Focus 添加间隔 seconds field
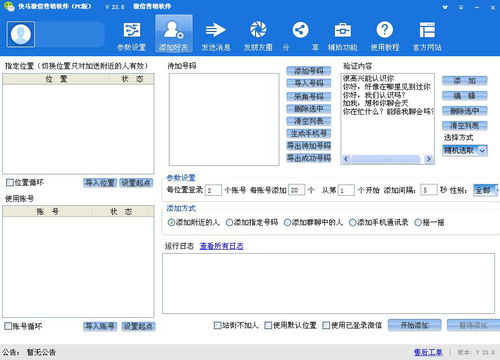500x360 pixels. (x=429, y=190)
